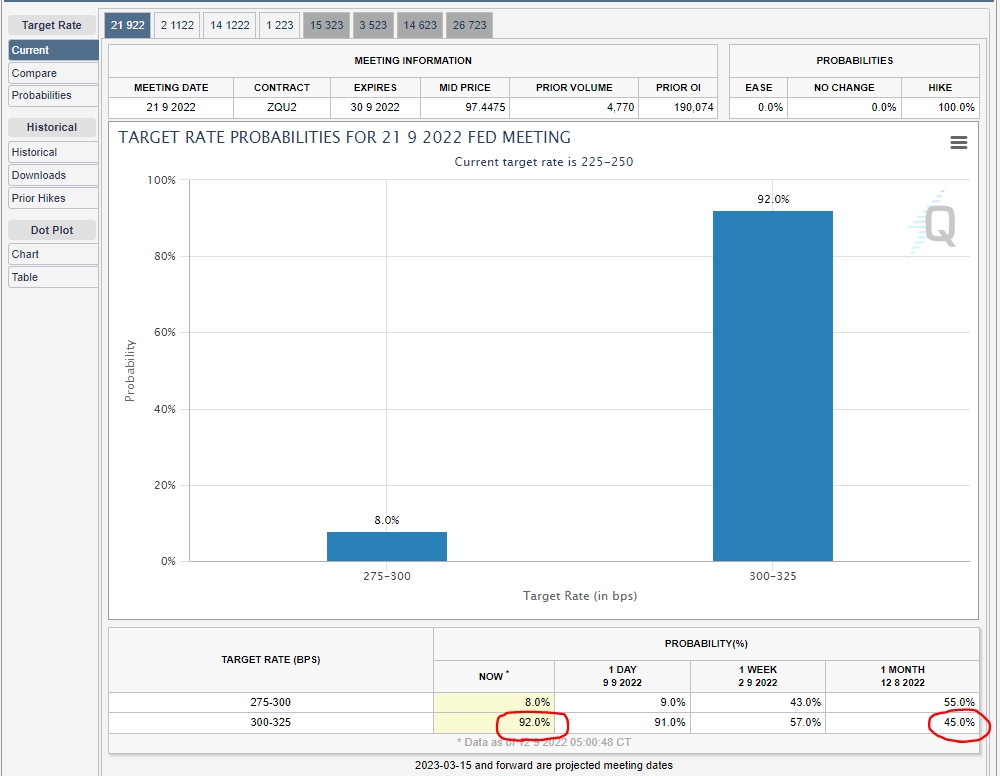Click the 275-300 probability bar

386,546
